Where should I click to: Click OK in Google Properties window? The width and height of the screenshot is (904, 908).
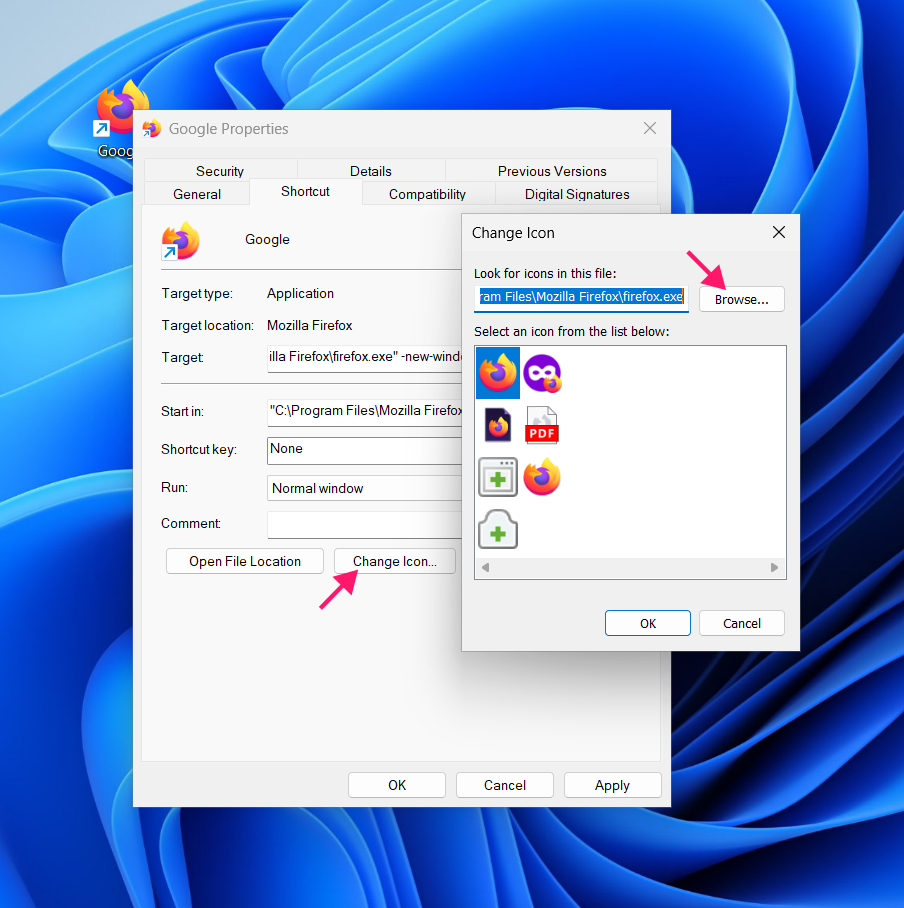397,785
